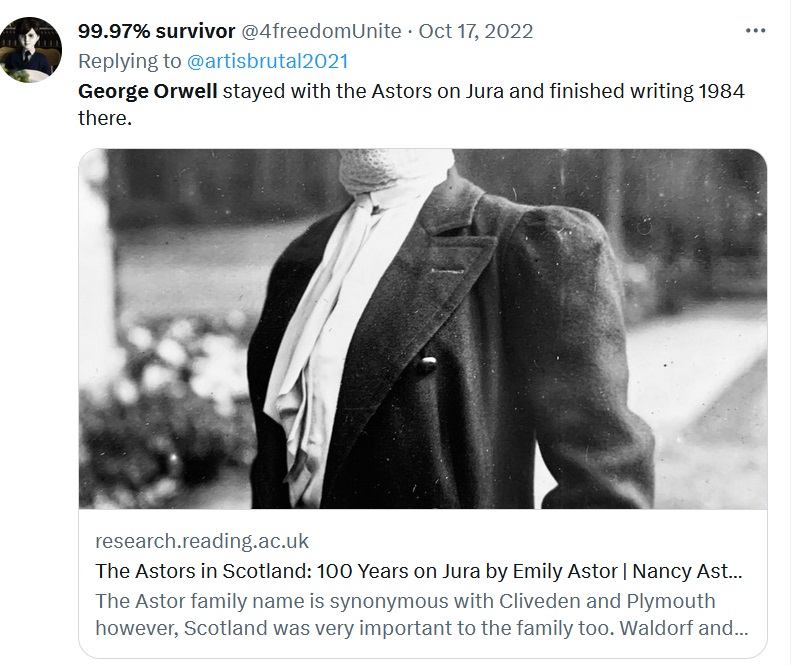
Task: Click the word "Jura" in the tweet body
Action: pyautogui.click(x=502, y=91)
